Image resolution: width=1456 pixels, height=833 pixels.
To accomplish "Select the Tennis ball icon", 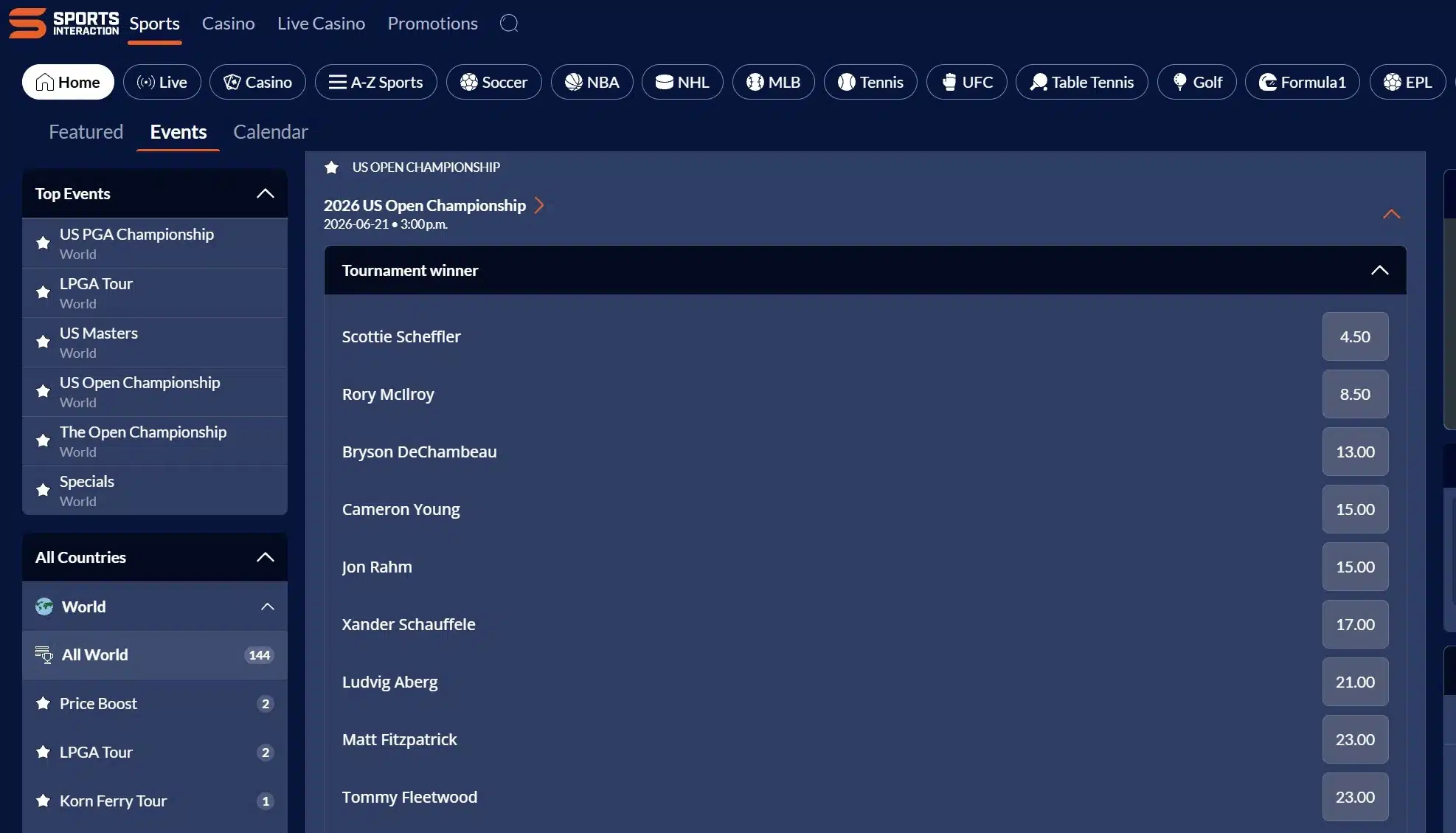I will [846, 82].
